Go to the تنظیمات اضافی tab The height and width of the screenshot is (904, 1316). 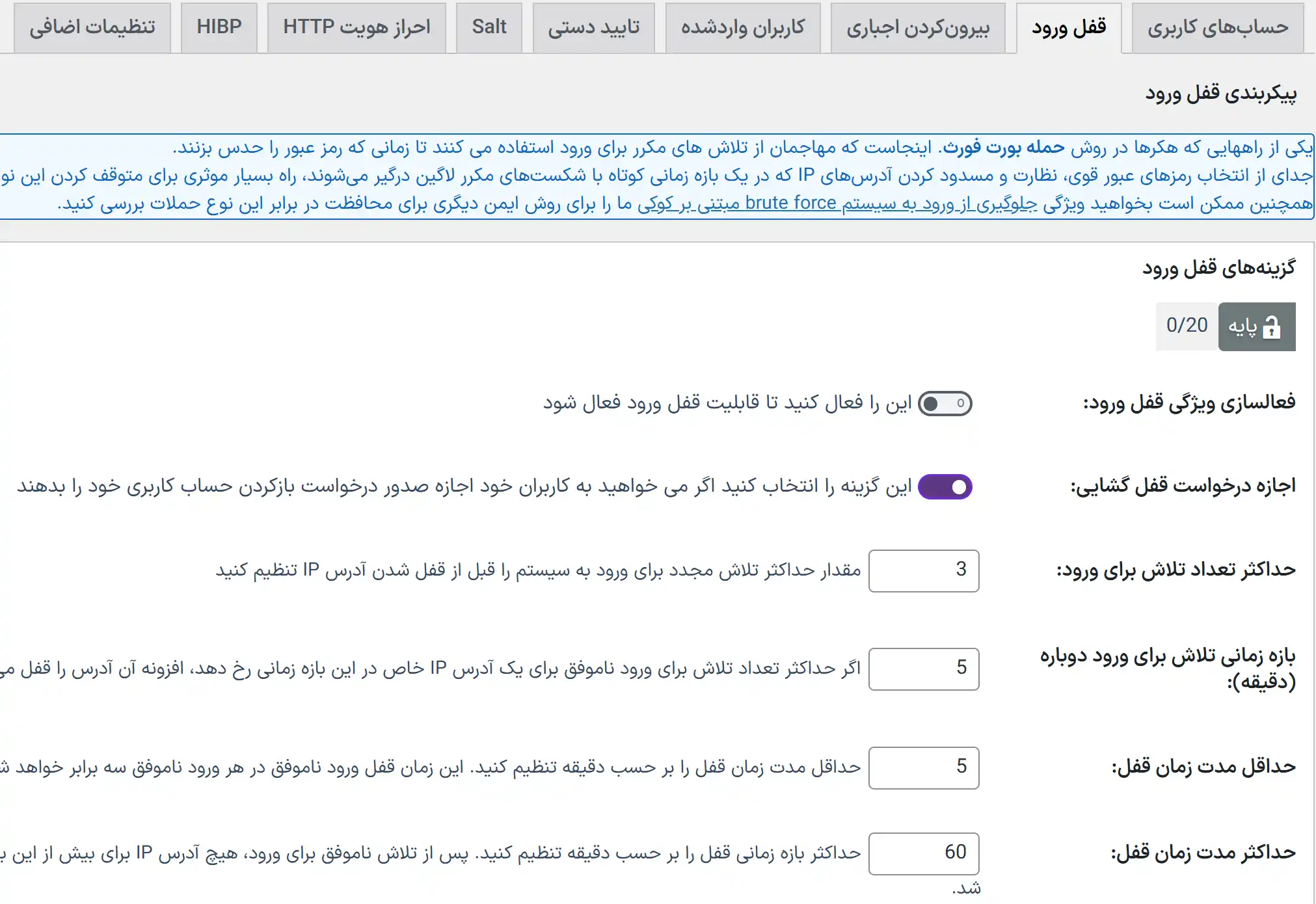tap(92, 27)
